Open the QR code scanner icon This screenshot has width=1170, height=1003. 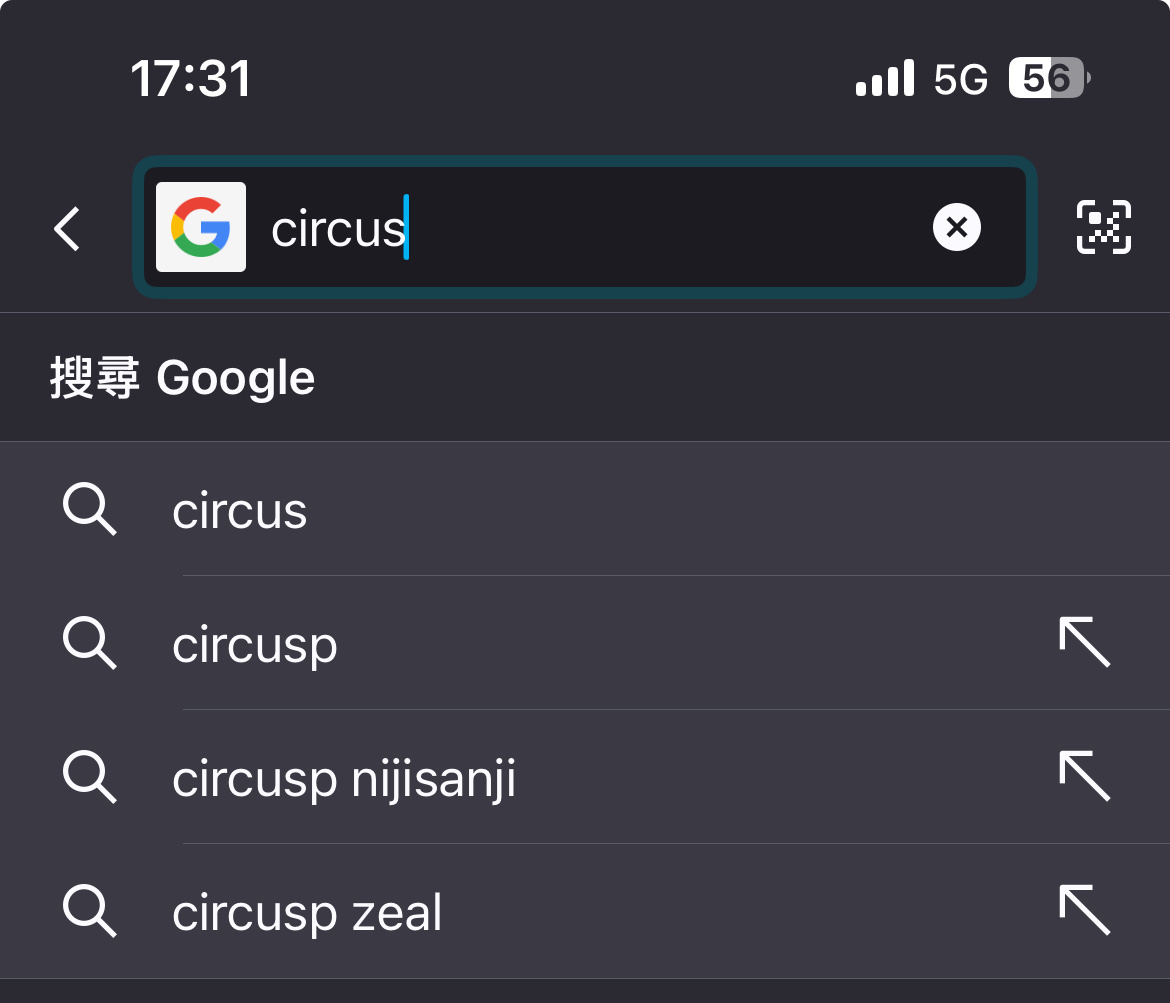click(x=1104, y=227)
